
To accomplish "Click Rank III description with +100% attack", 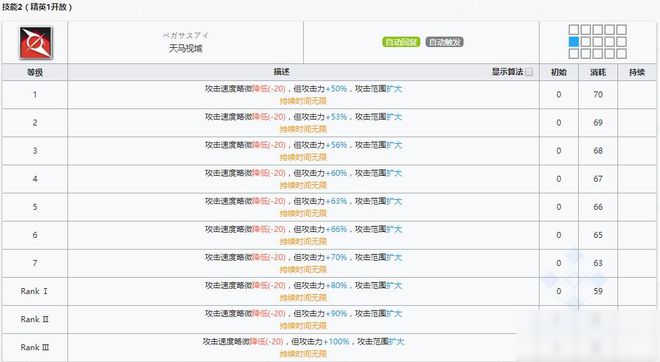I will pyautogui.click(x=303, y=348).
